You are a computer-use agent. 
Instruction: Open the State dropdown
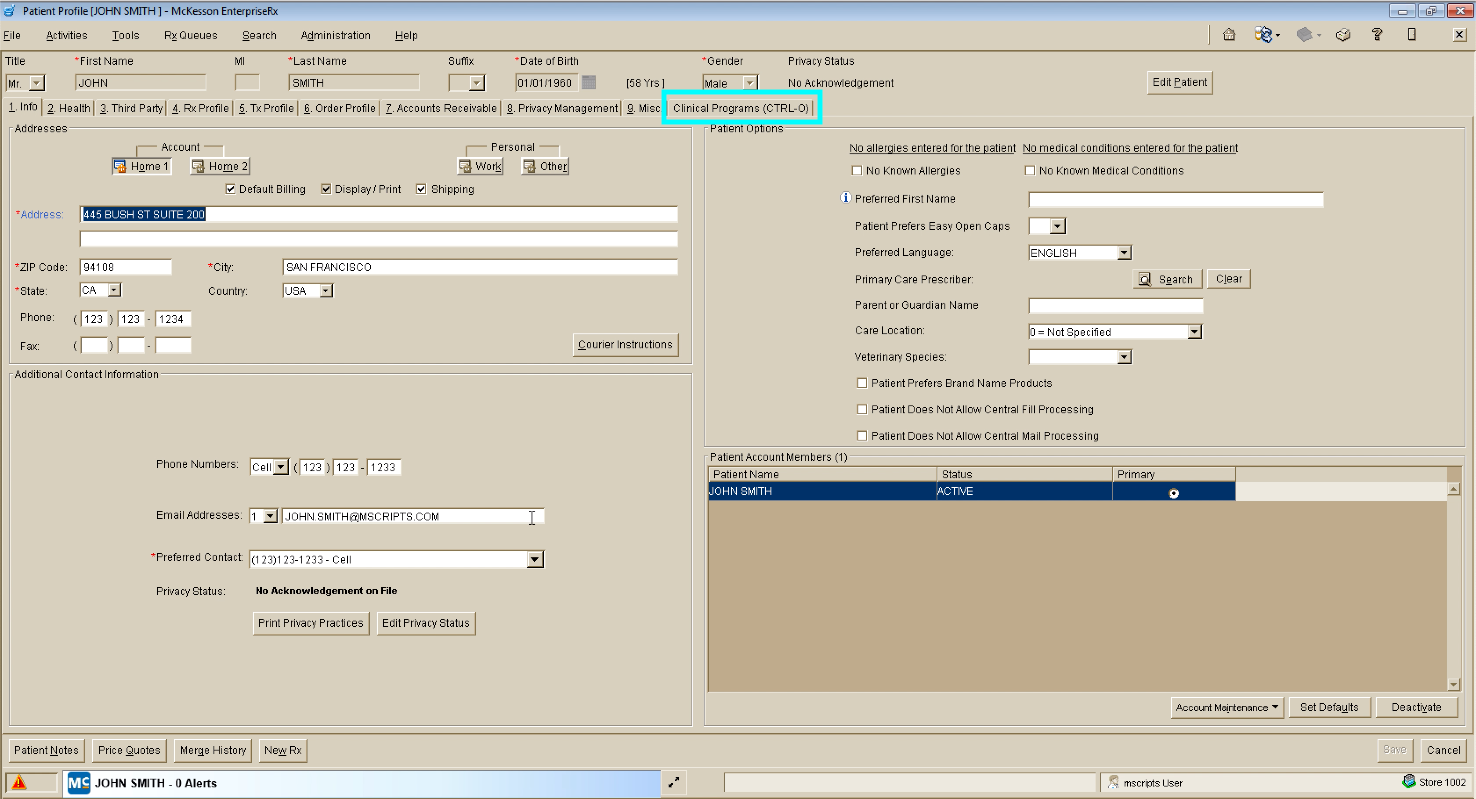click(x=113, y=290)
